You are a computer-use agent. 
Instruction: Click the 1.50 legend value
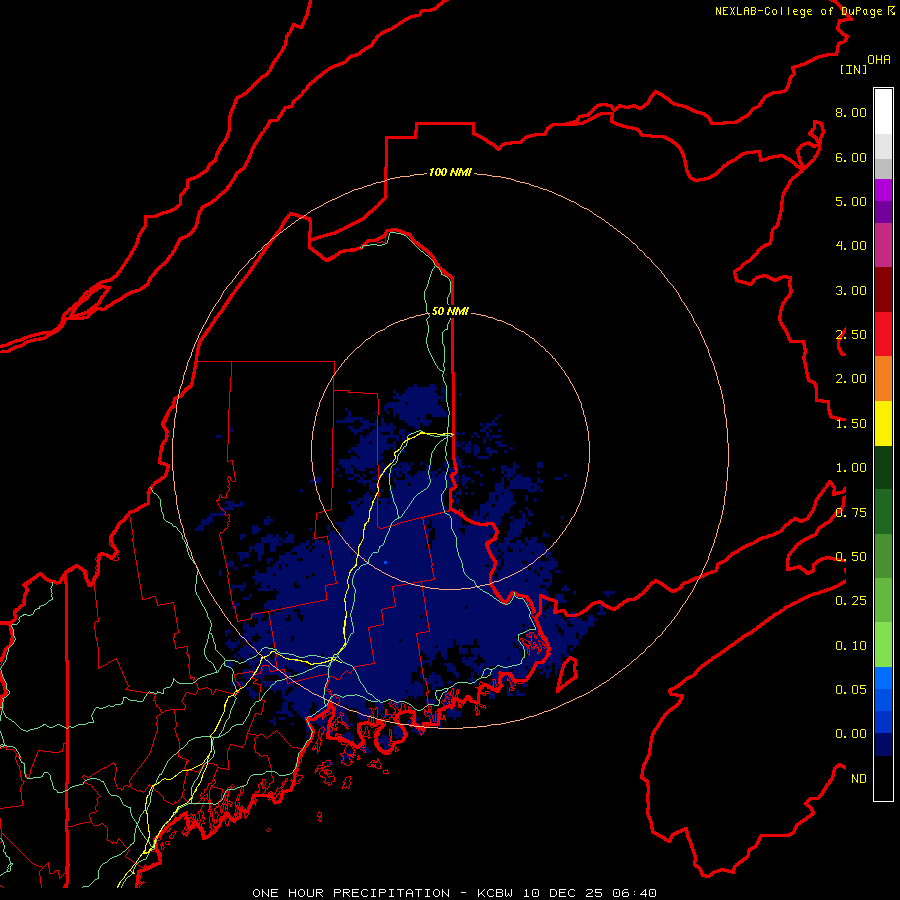point(851,424)
